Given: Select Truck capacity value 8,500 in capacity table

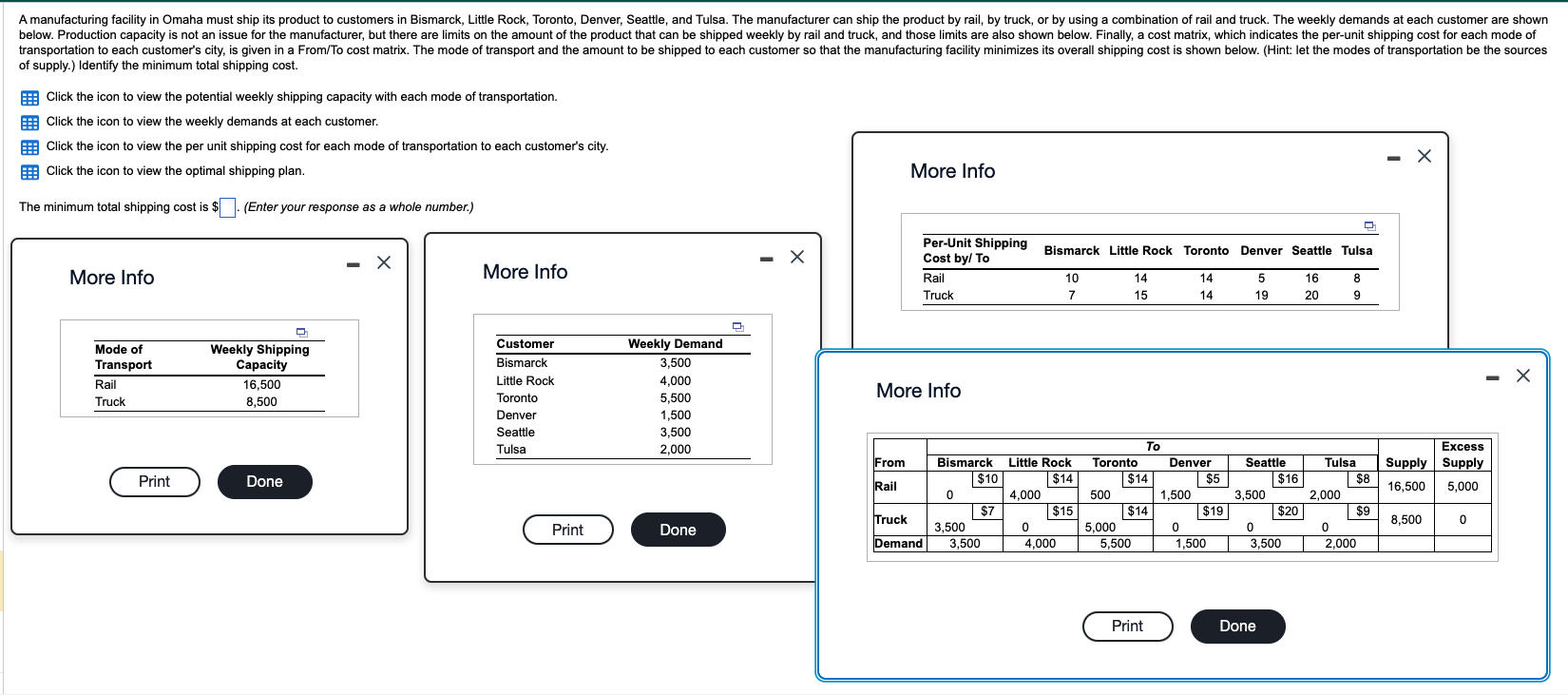Looking at the screenshot, I should click(x=261, y=402).
